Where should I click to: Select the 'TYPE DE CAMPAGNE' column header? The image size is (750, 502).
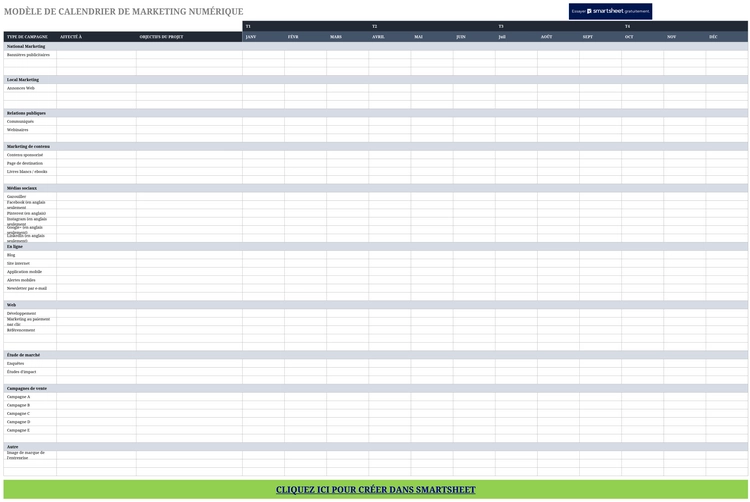click(30, 37)
